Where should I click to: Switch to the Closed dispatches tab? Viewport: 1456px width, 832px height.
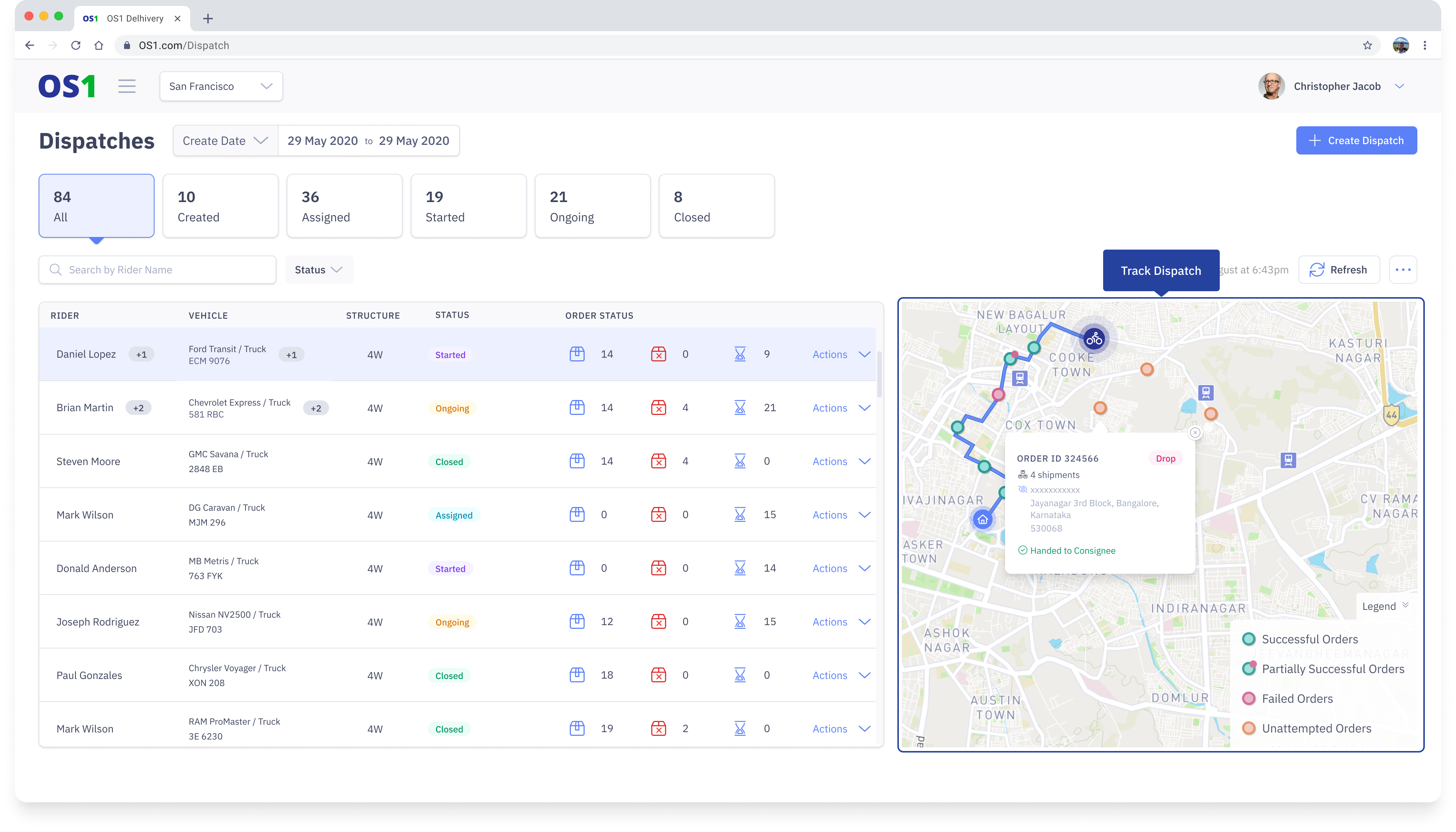coord(716,206)
